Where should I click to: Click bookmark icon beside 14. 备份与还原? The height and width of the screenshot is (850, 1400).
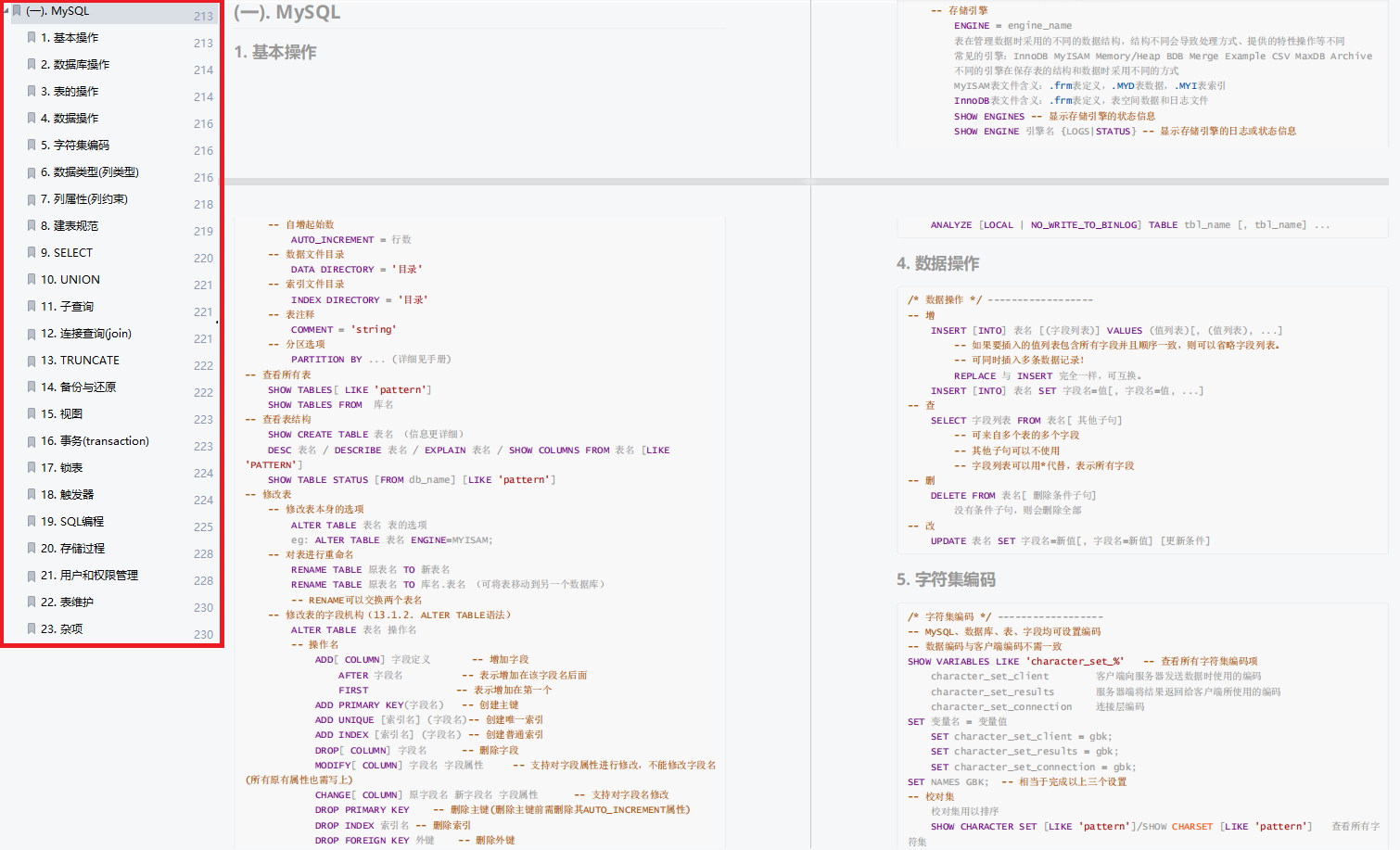(x=32, y=387)
